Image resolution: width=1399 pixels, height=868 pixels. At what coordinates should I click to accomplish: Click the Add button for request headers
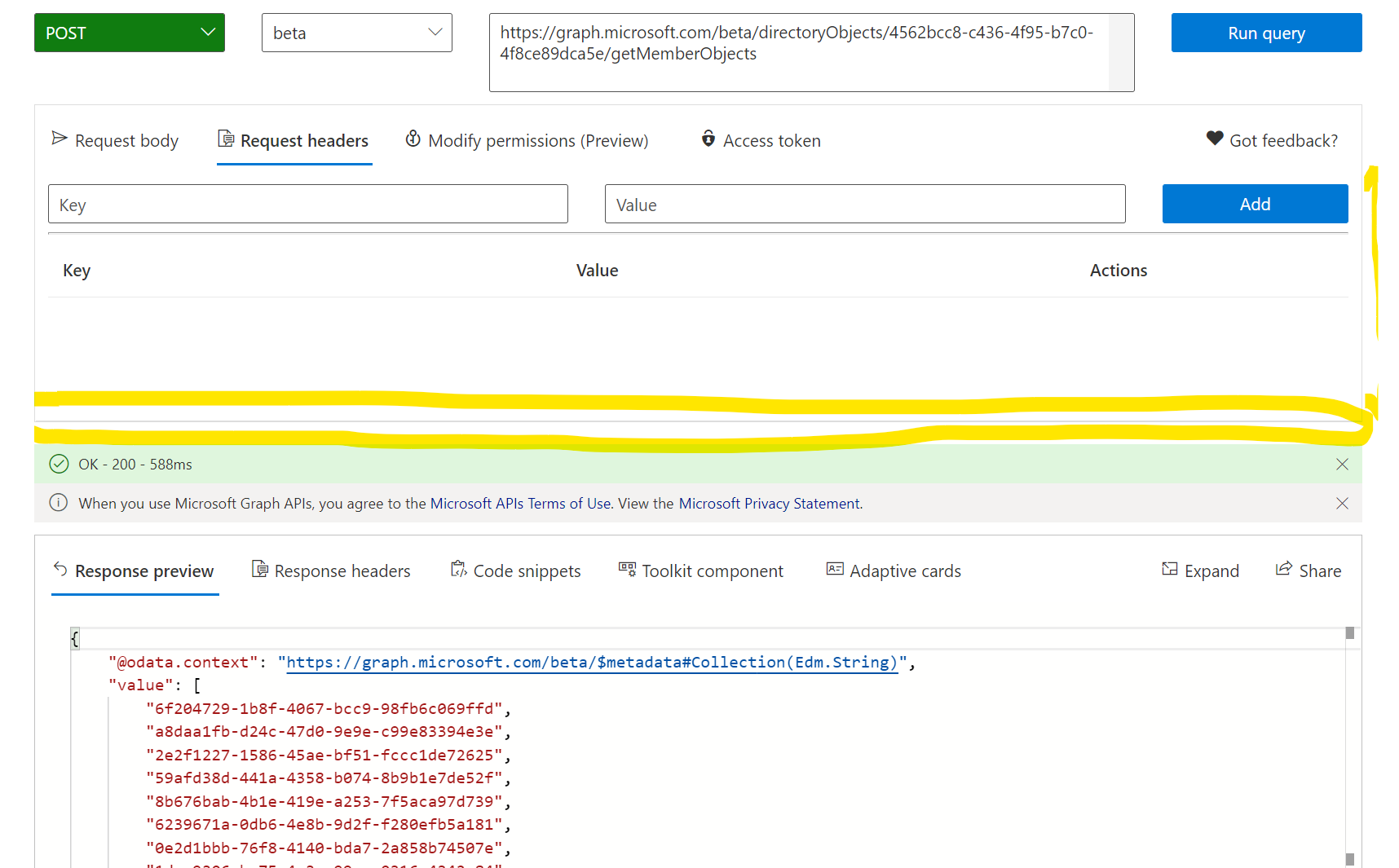tap(1255, 204)
